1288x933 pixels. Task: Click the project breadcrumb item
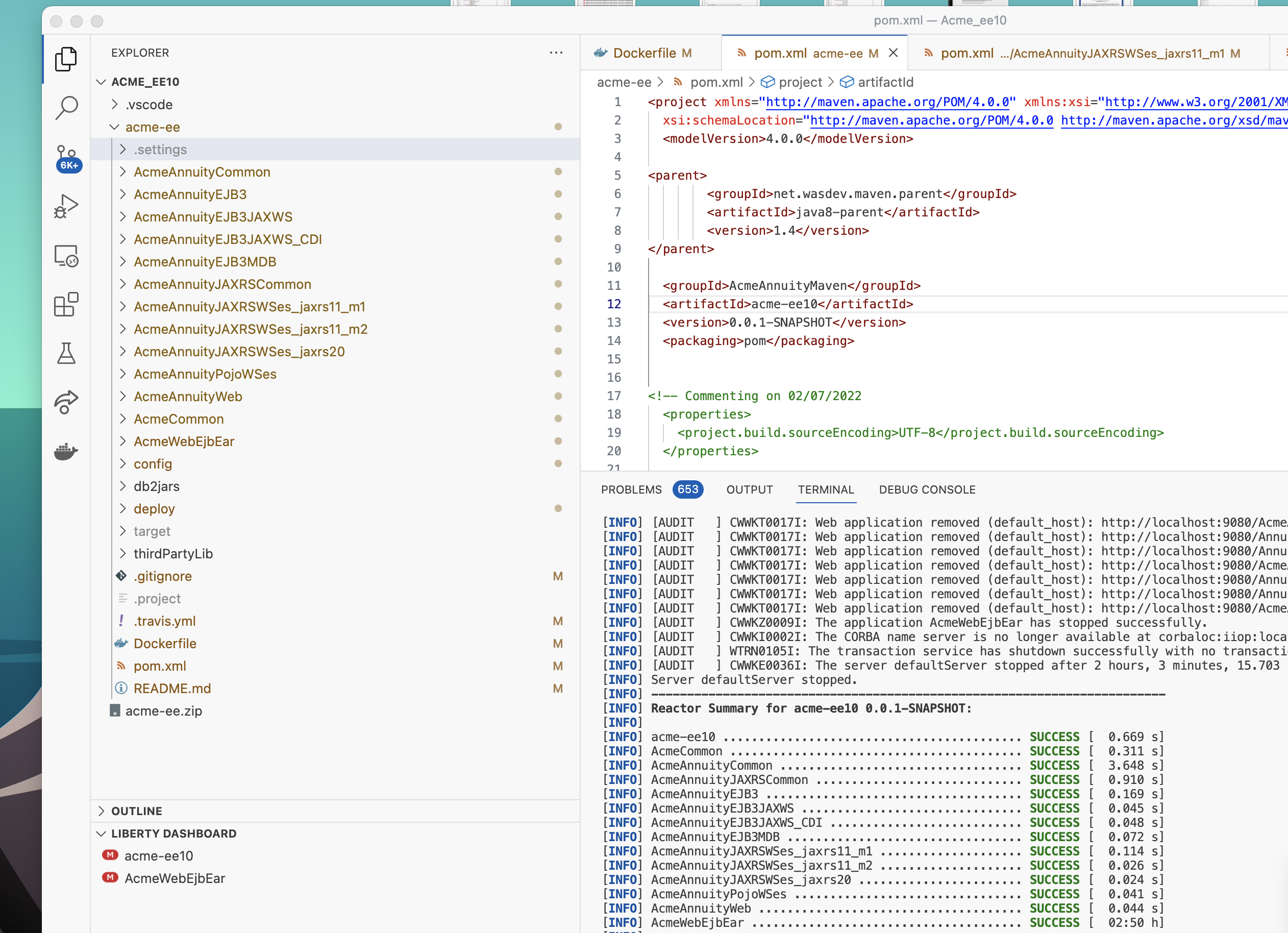click(x=801, y=82)
